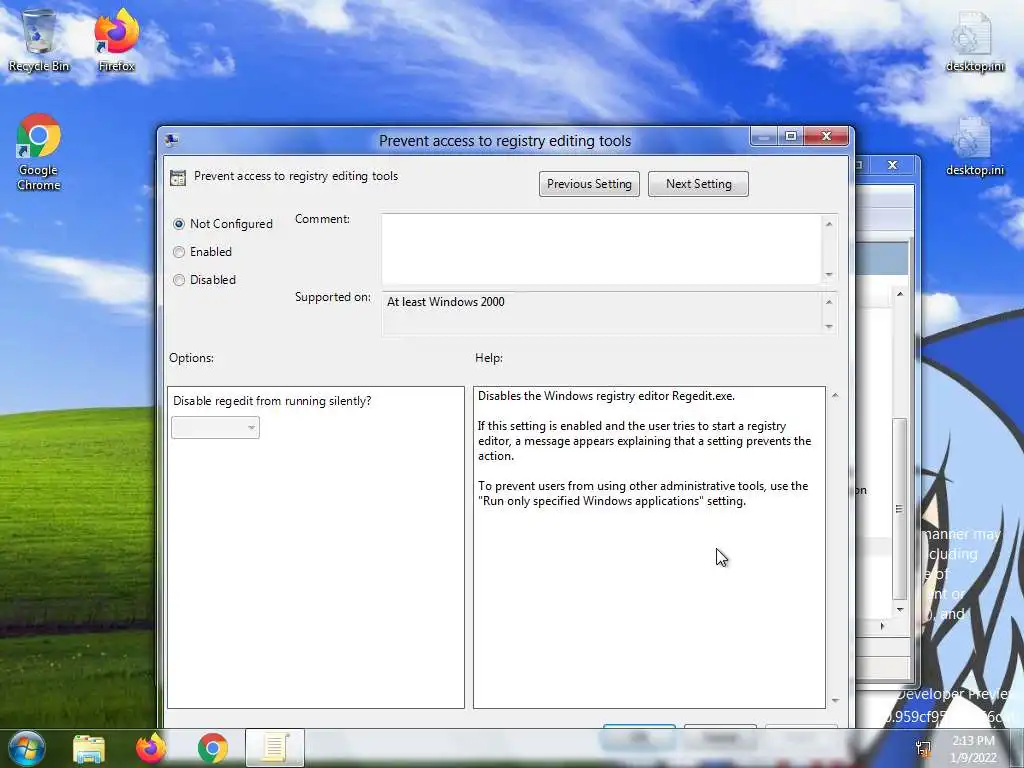Click the Supported on scroll-up arrow
The image size is (1024, 768).
coord(829,302)
